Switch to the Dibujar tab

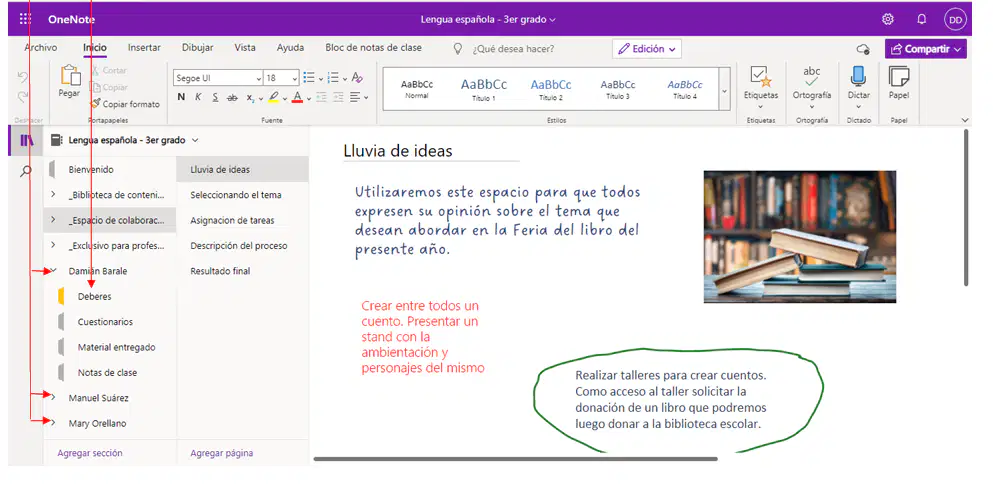[x=198, y=47]
